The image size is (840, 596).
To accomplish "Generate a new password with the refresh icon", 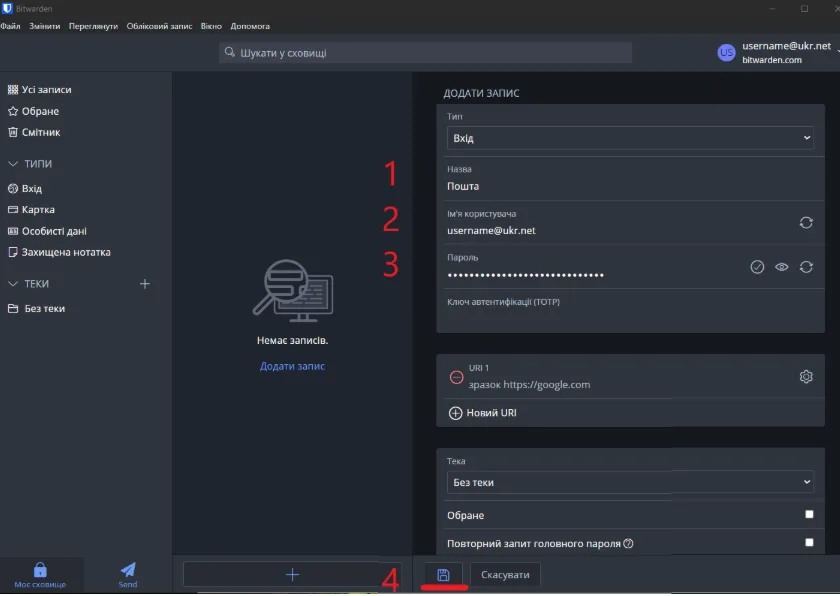I will point(806,267).
